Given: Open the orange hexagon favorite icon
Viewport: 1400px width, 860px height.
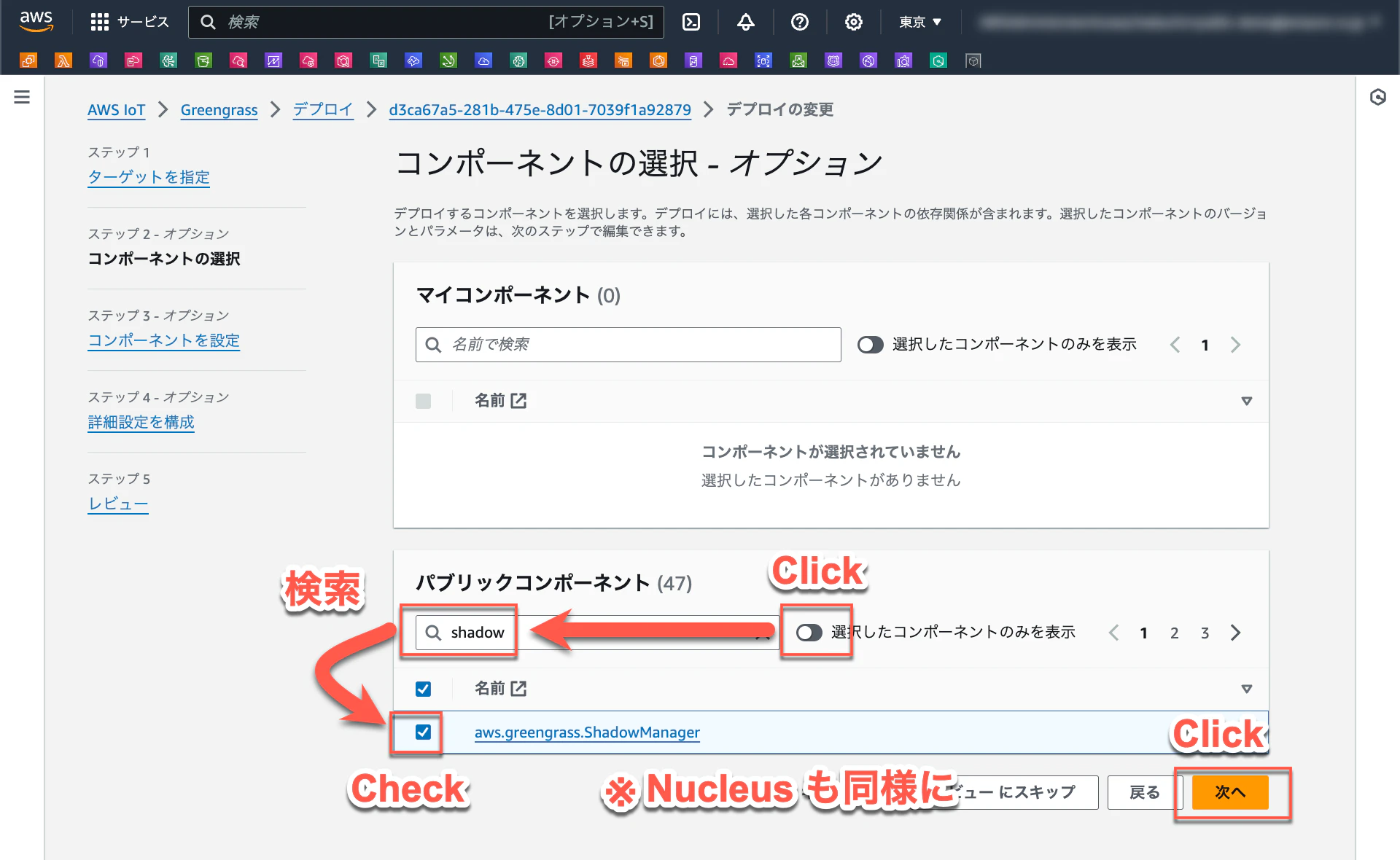Looking at the screenshot, I should pyautogui.click(x=658, y=60).
